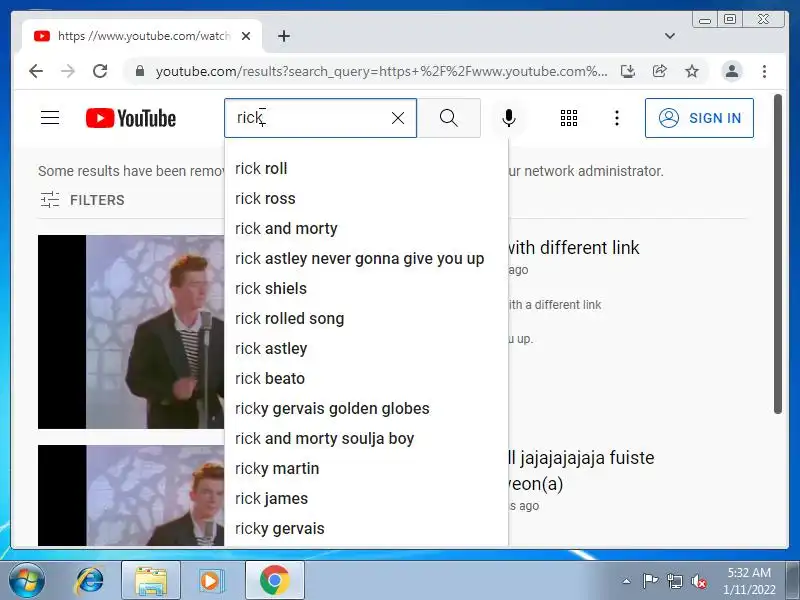Choose 'rick and morty soulja boy'
The height and width of the screenshot is (600, 800).
coord(366,439)
